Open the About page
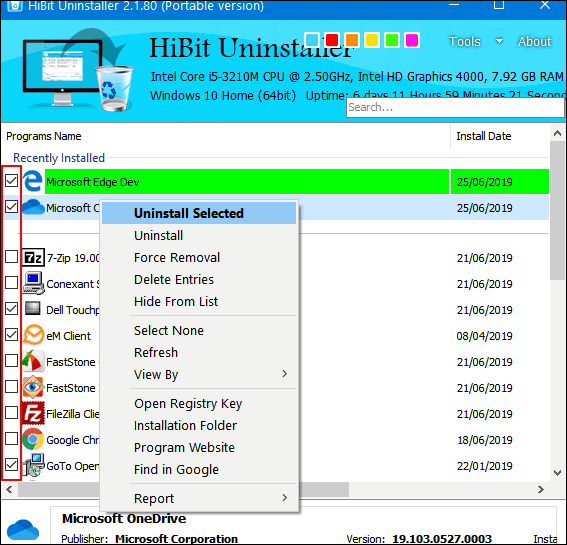This screenshot has width=567, height=545. click(534, 41)
